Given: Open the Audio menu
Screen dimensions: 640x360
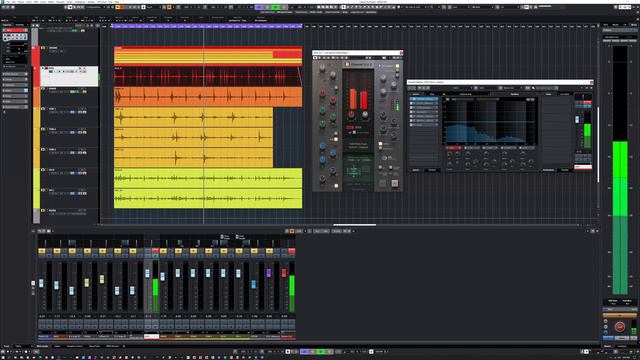Looking at the screenshot, I should 28,2.
